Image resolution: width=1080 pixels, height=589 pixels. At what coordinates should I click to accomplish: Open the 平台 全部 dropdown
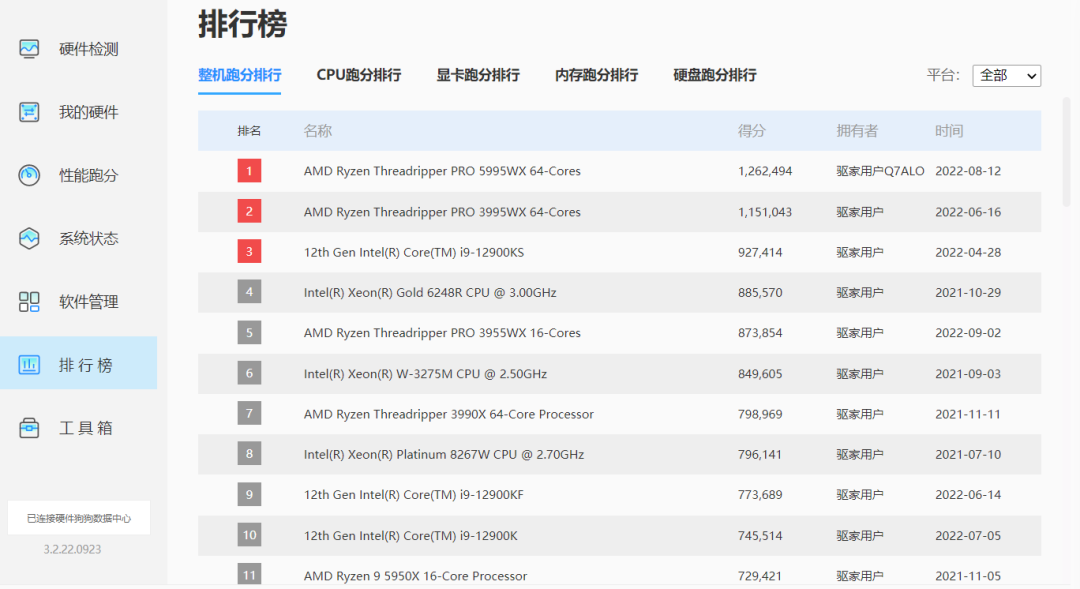(1006, 76)
